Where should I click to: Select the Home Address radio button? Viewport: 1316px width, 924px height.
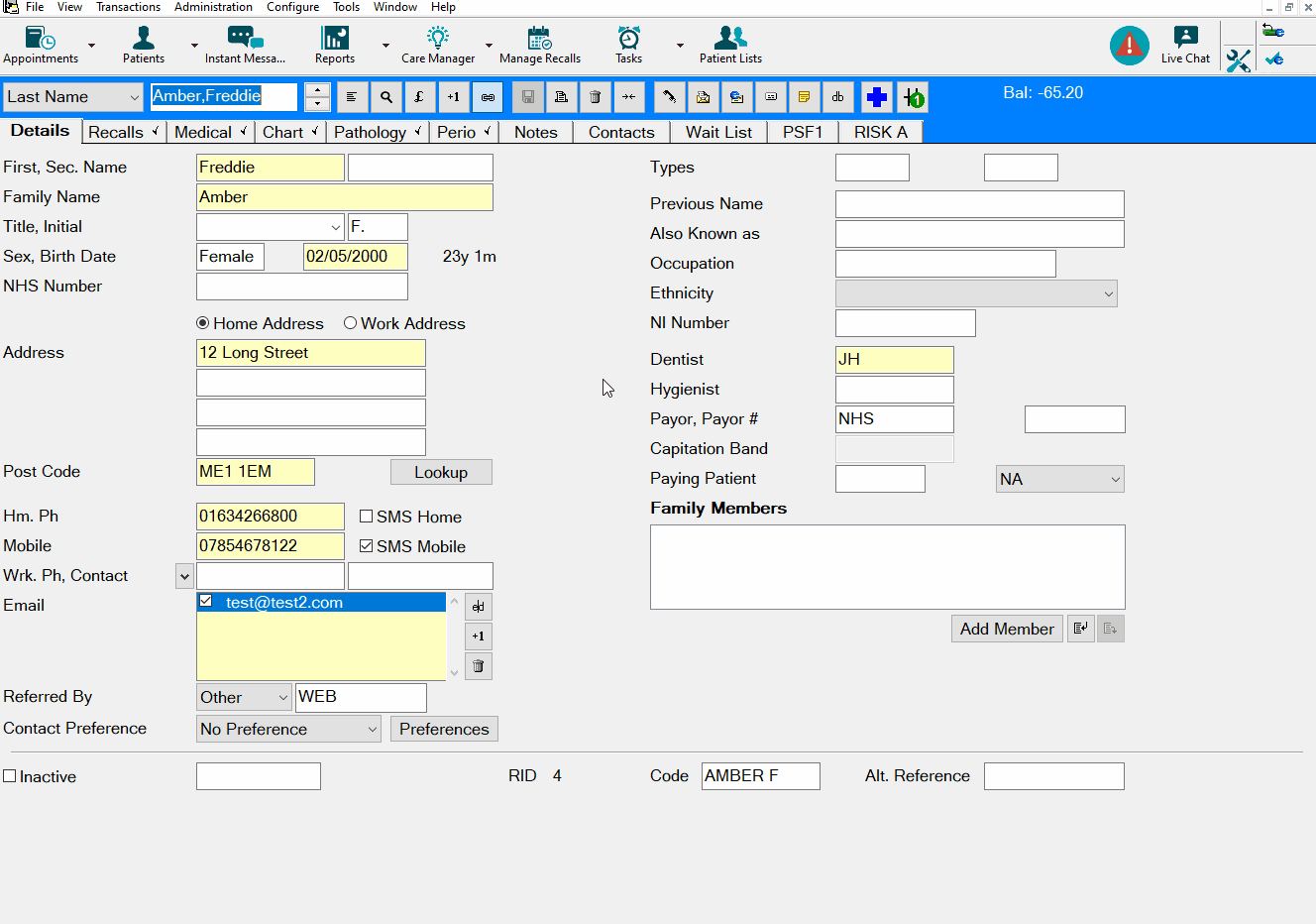pos(203,323)
